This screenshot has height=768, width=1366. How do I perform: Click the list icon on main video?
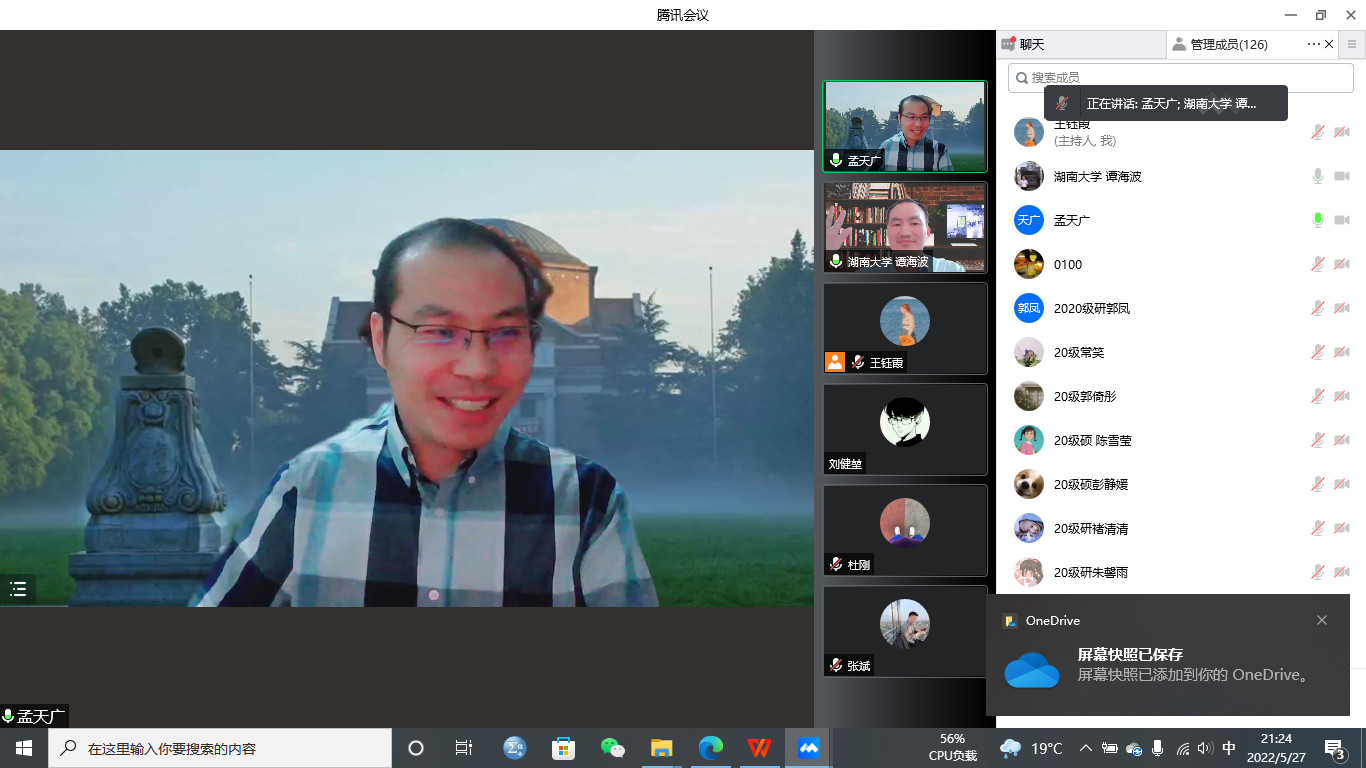pyautogui.click(x=18, y=589)
